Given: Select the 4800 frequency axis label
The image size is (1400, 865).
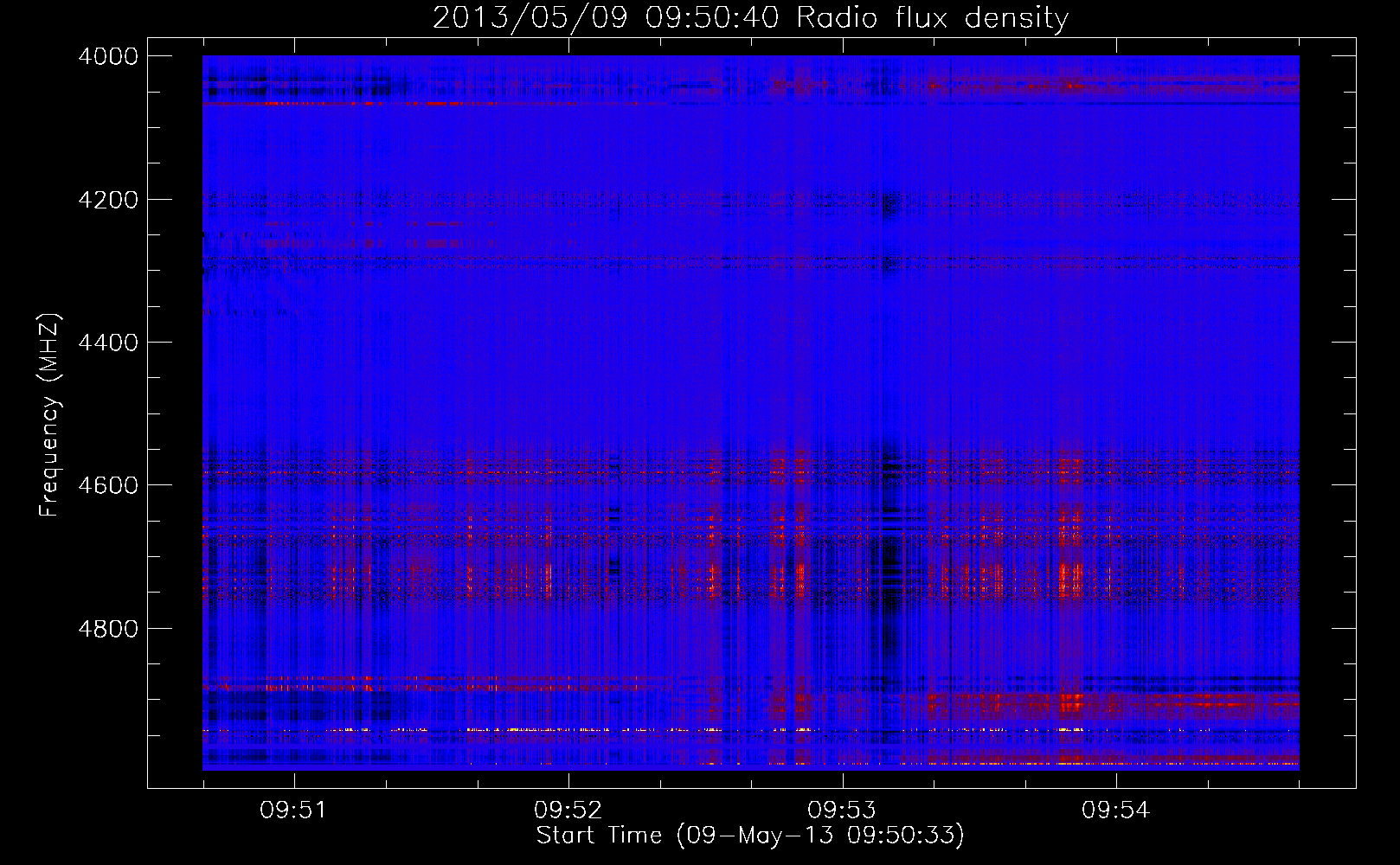Looking at the screenshot, I should [108, 629].
